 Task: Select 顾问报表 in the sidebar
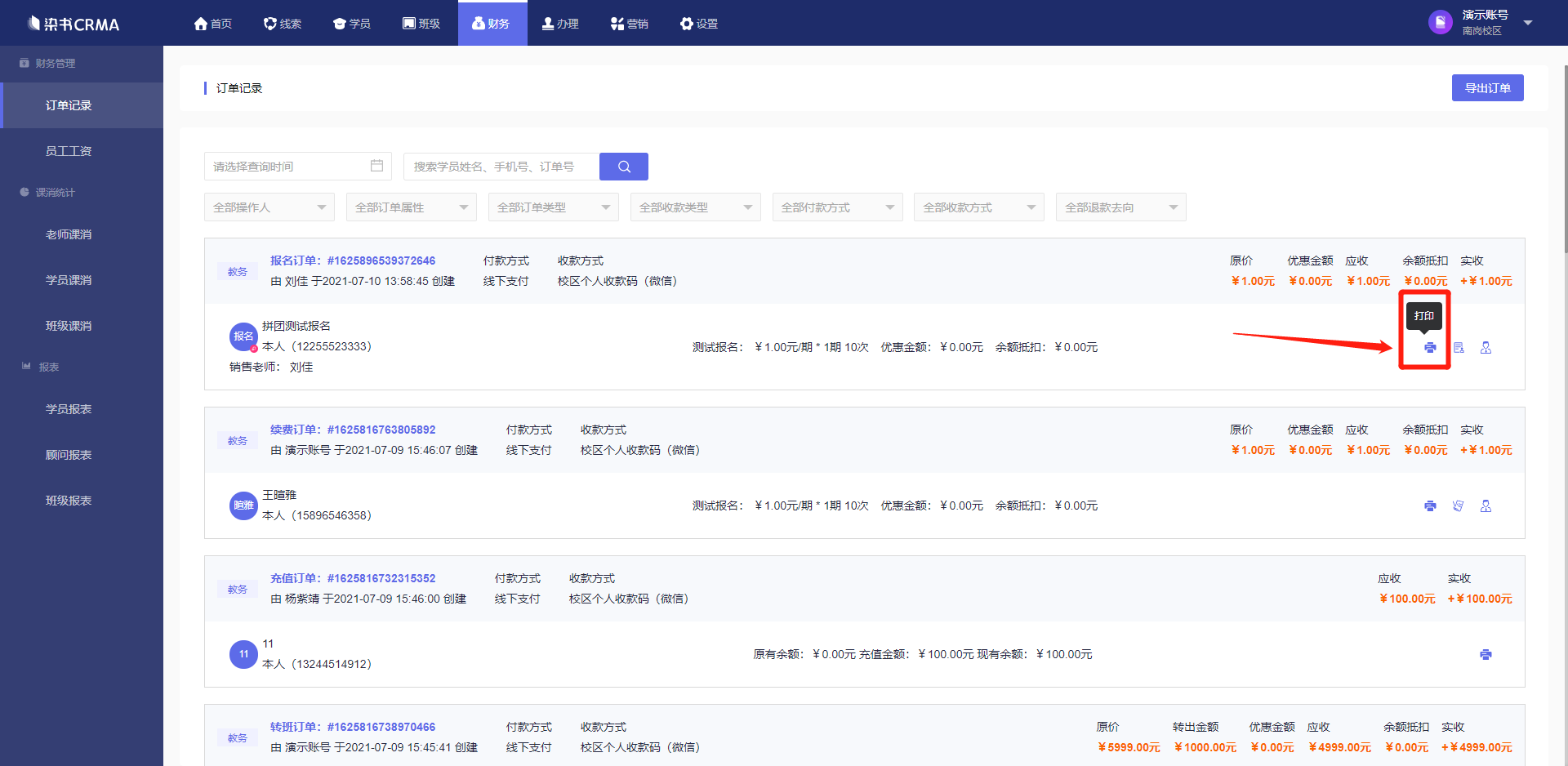[x=82, y=455]
